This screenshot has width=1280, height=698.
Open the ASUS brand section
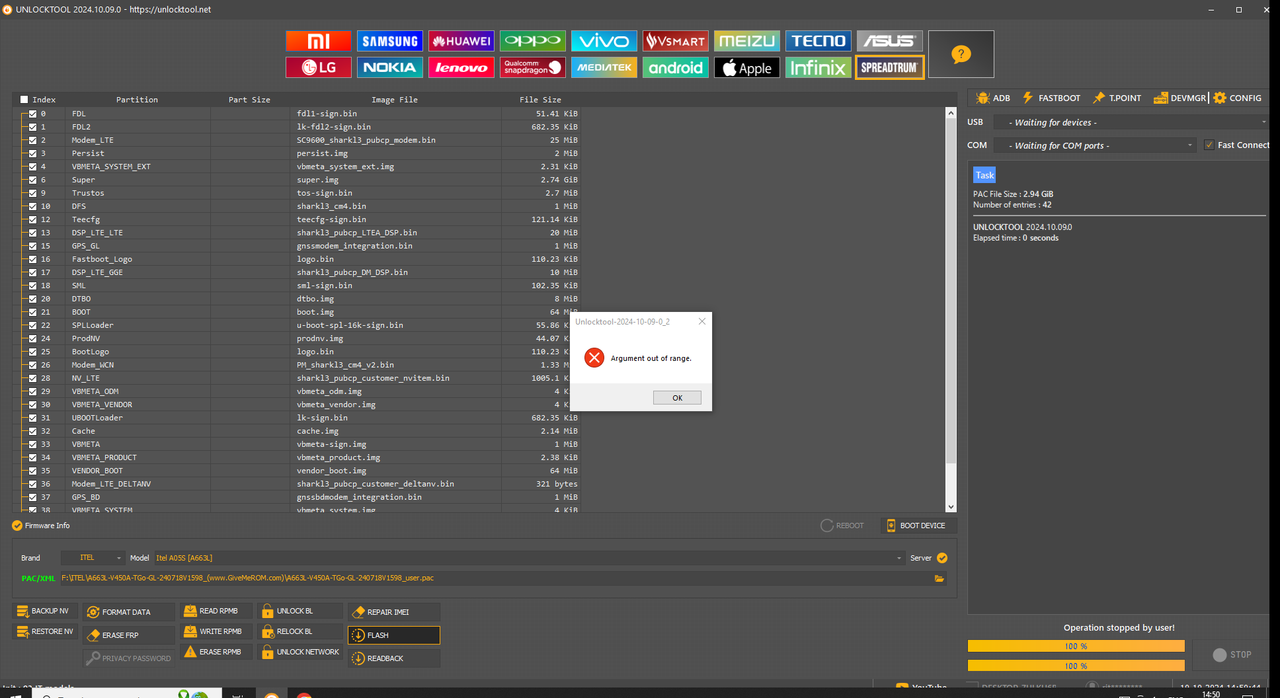click(x=889, y=41)
